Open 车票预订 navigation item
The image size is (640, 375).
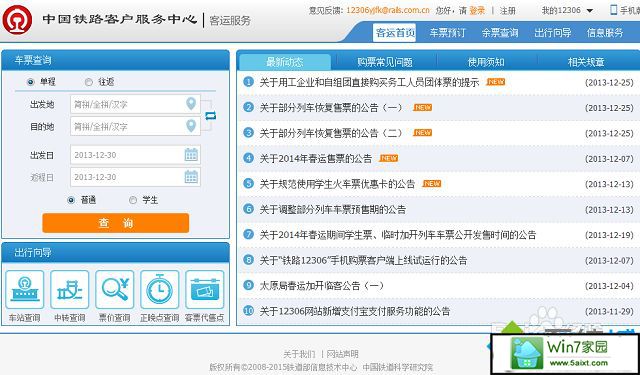(x=447, y=33)
